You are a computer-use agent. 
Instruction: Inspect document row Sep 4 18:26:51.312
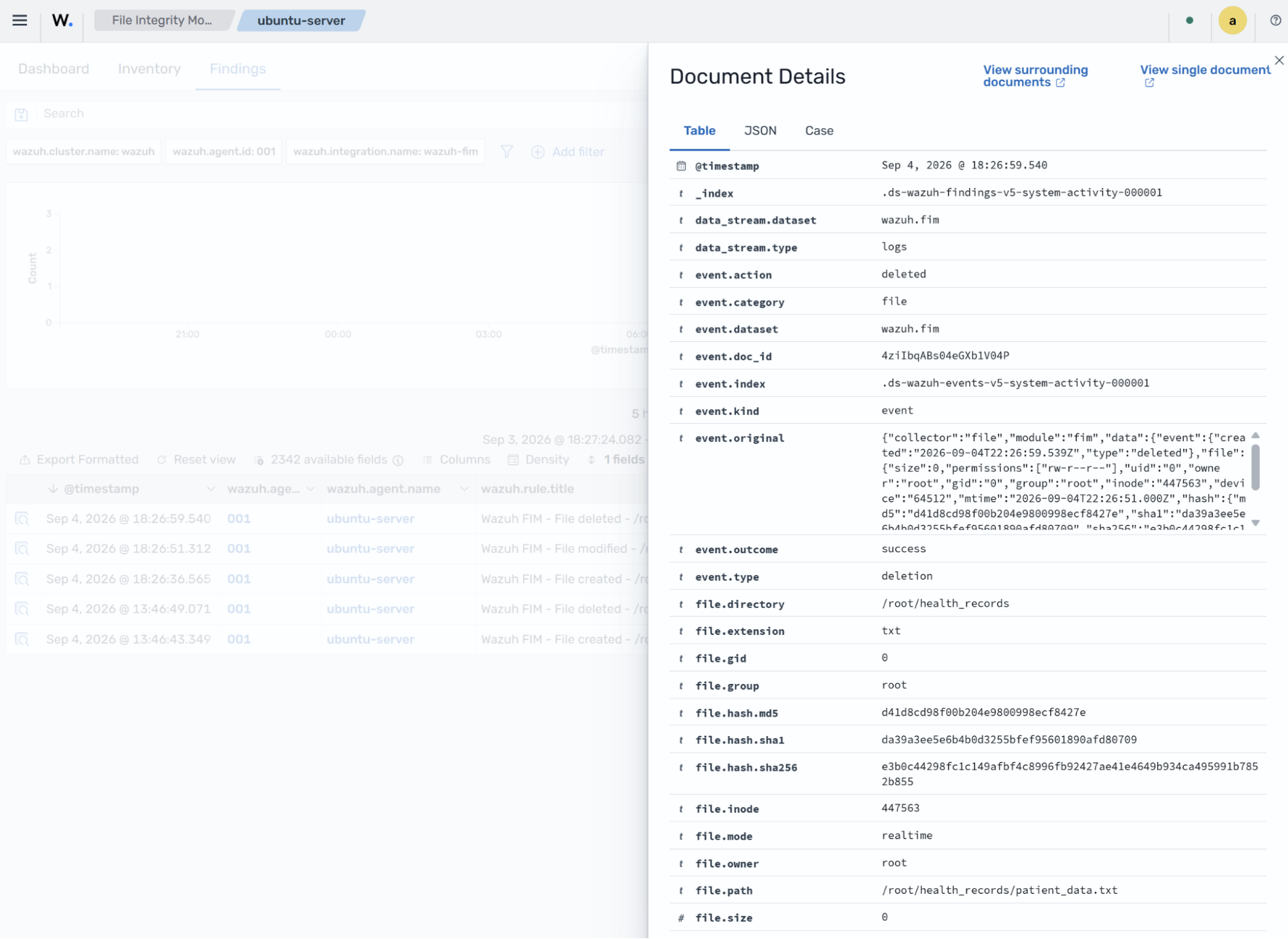pos(22,549)
